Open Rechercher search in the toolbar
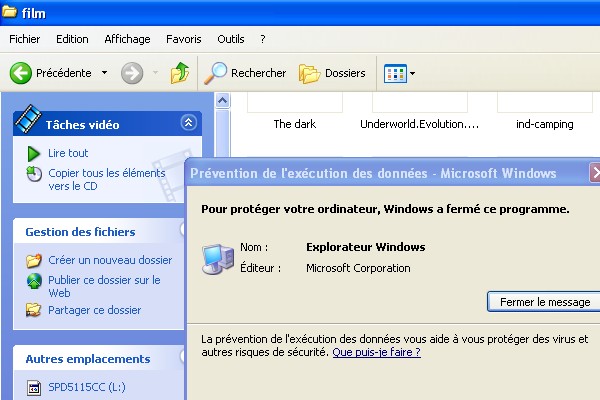 click(245, 73)
